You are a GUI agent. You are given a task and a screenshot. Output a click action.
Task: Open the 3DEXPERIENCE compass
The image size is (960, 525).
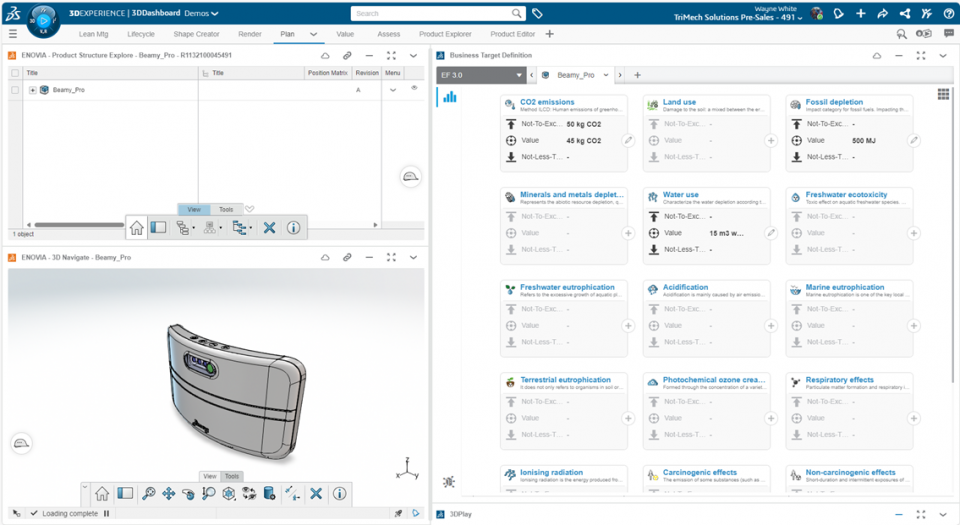pyautogui.click(x=43, y=20)
